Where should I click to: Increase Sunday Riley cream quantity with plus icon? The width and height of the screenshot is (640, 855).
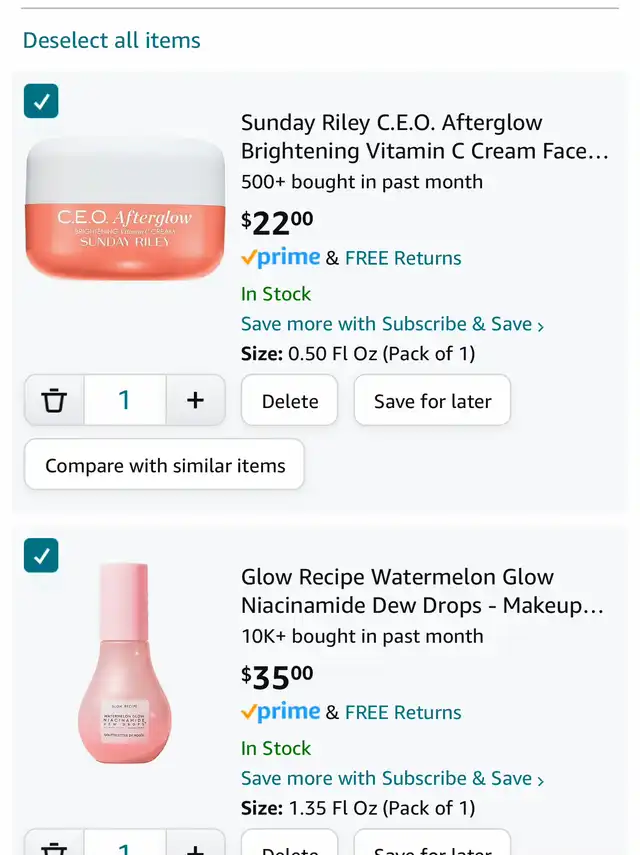pyautogui.click(x=195, y=401)
